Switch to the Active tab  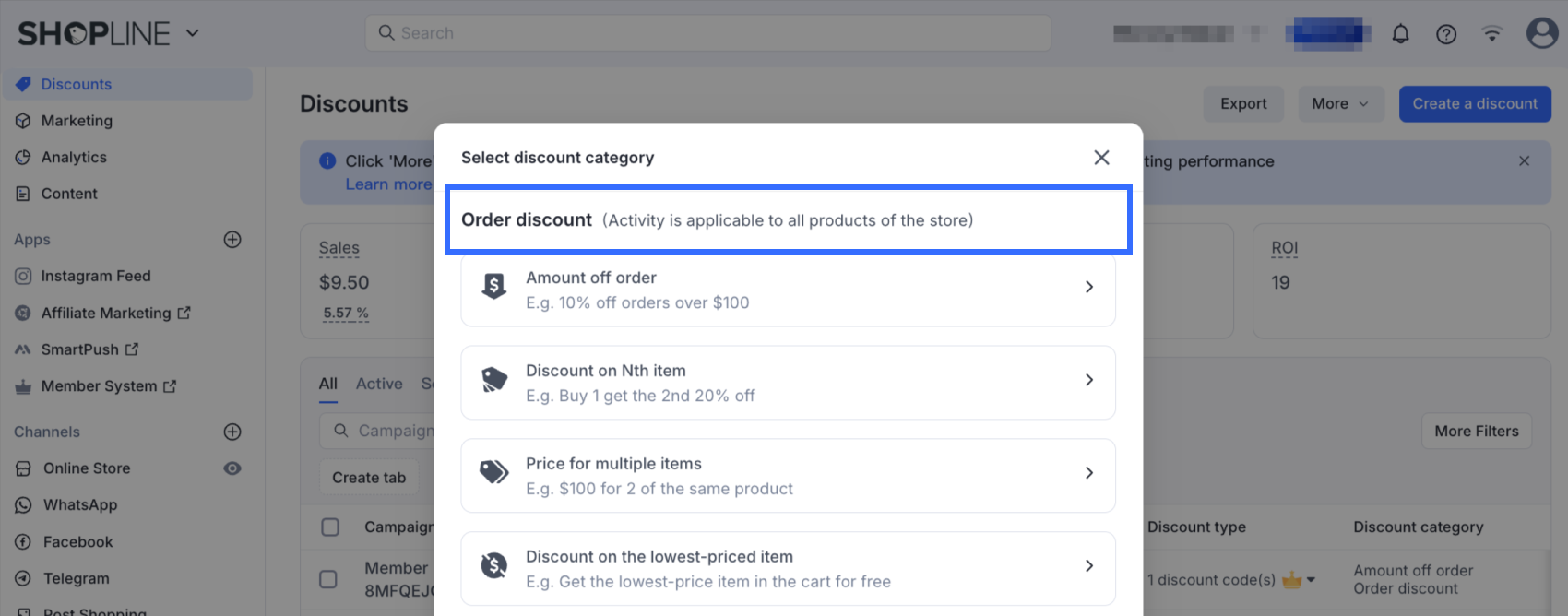click(x=379, y=384)
